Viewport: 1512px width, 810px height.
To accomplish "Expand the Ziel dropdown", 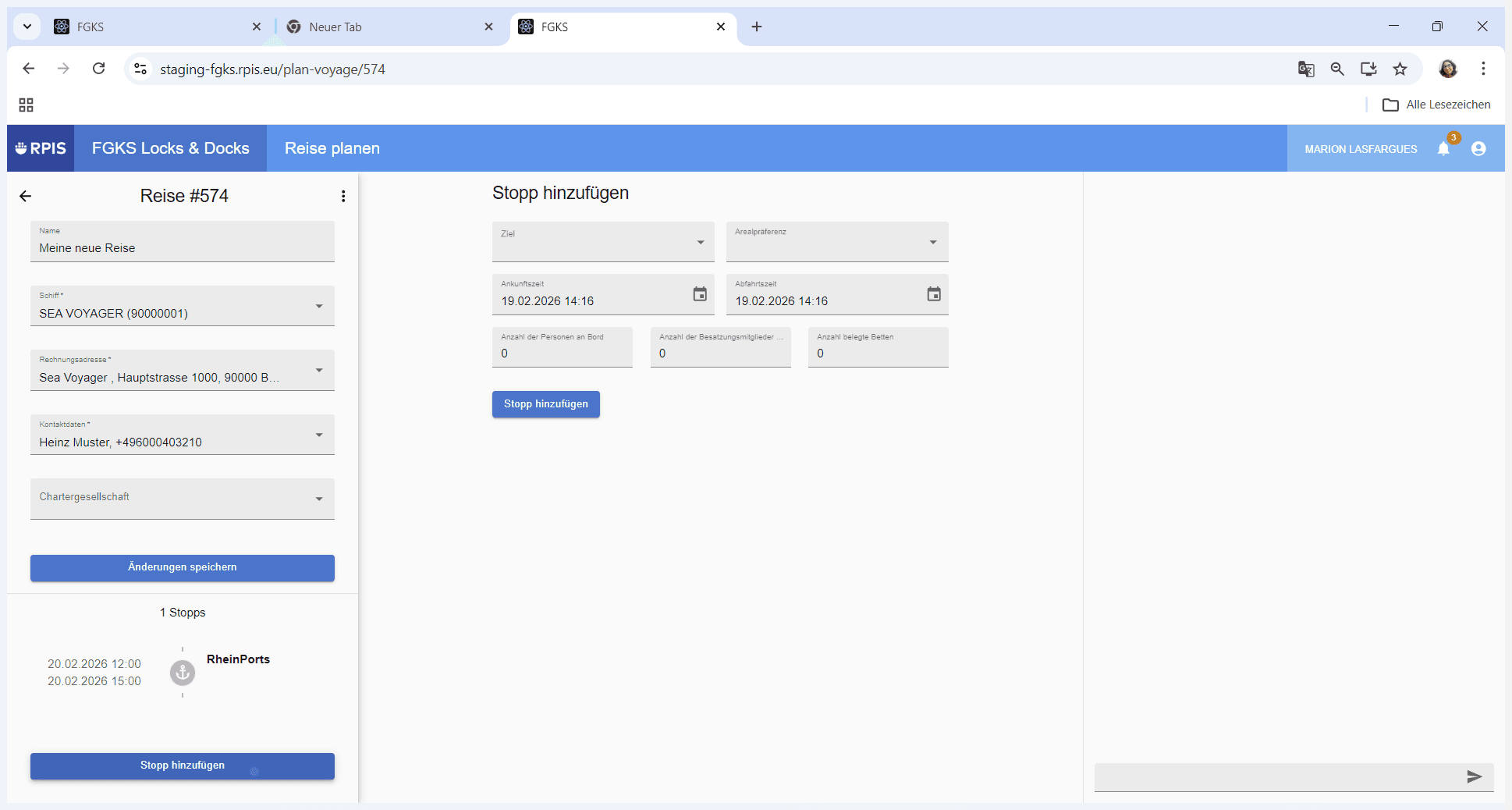I will pyautogui.click(x=603, y=242).
